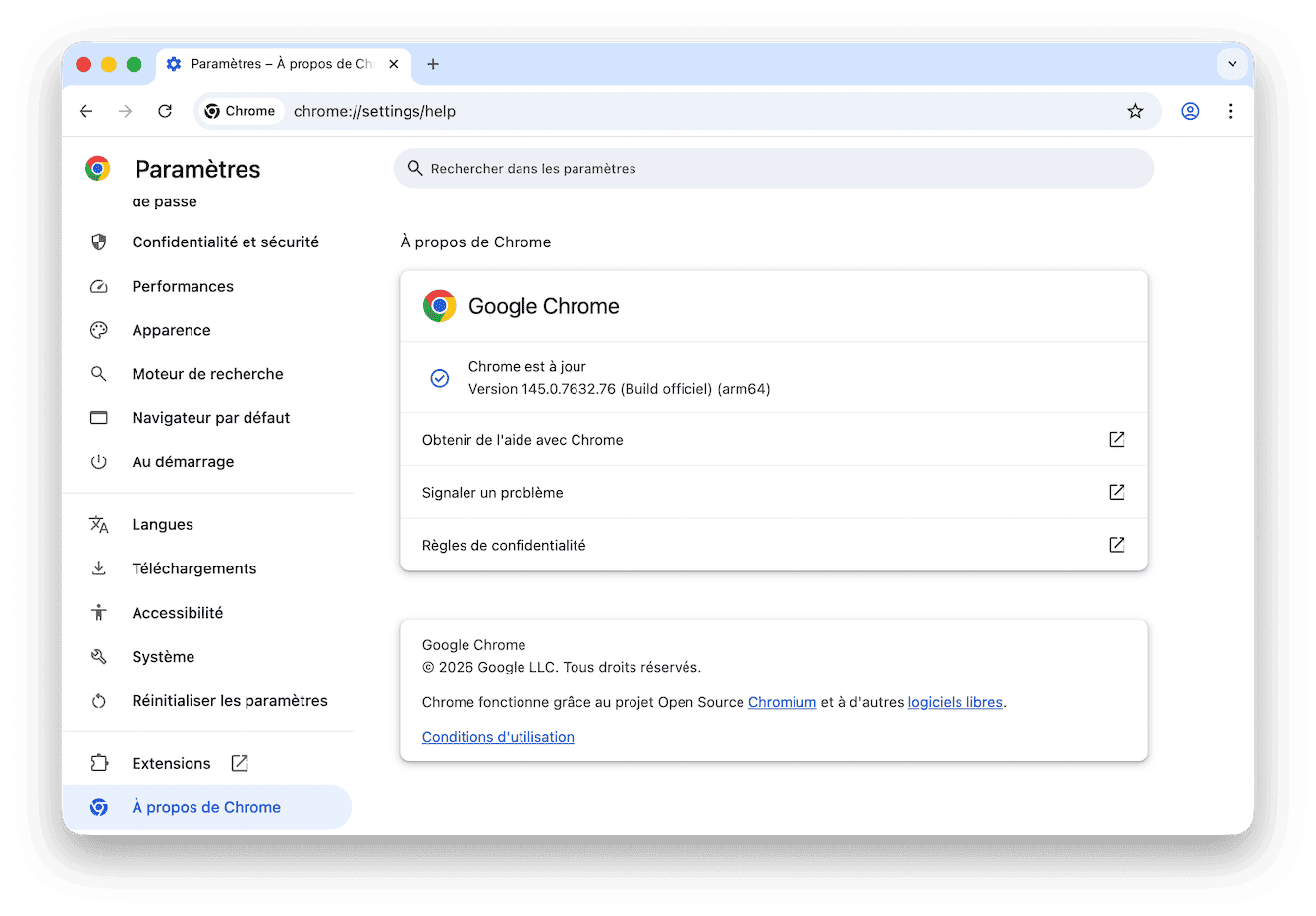Switch to the Paramètres tab
The height and width of the screenshot is (916, 1316).
pos(275,64)
